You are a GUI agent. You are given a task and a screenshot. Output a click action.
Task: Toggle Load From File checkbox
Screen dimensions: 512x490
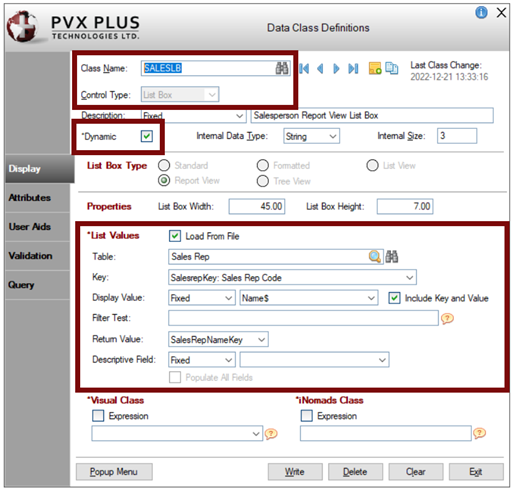point(175,236)
